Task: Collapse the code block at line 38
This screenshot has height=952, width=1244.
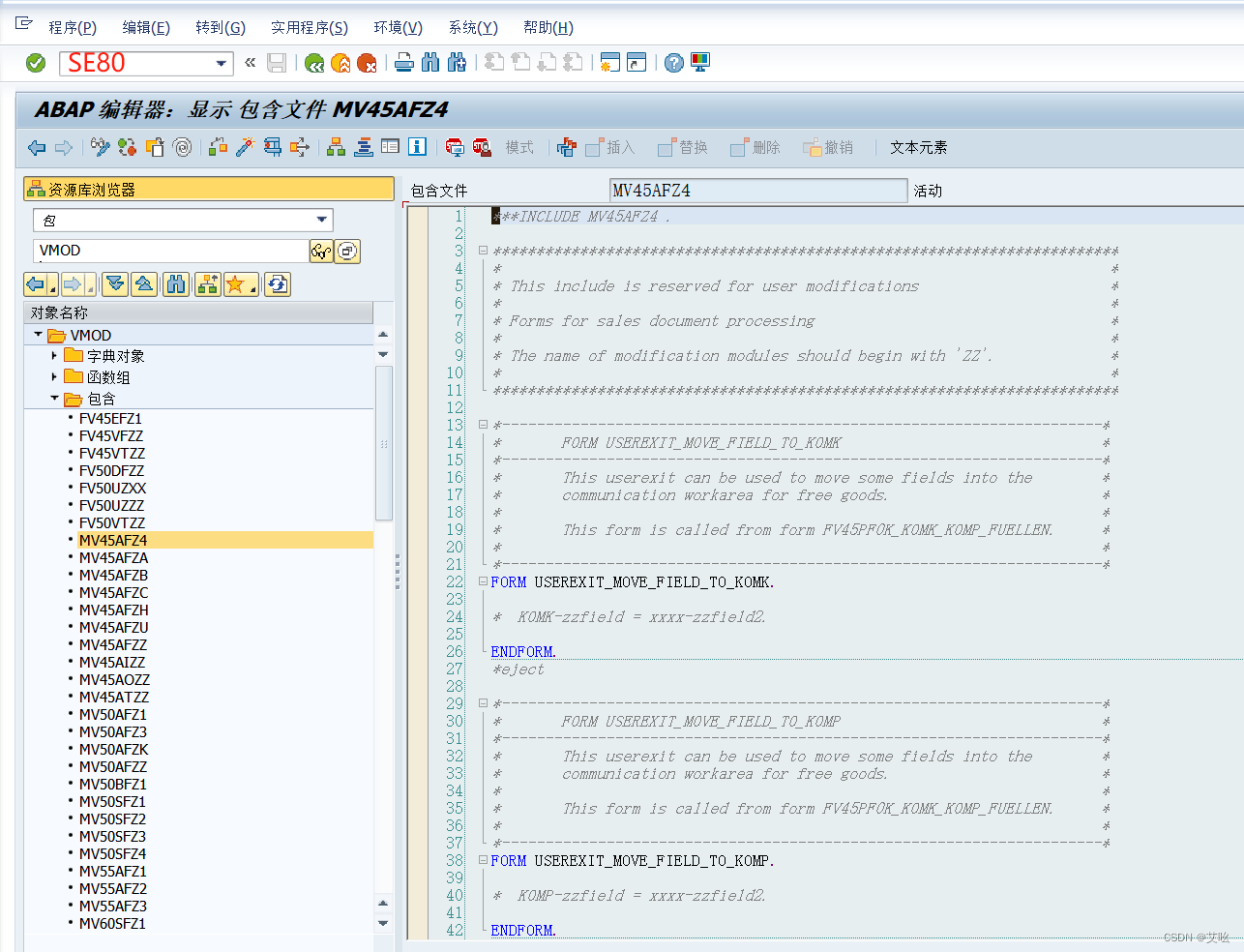Action: 482,861
